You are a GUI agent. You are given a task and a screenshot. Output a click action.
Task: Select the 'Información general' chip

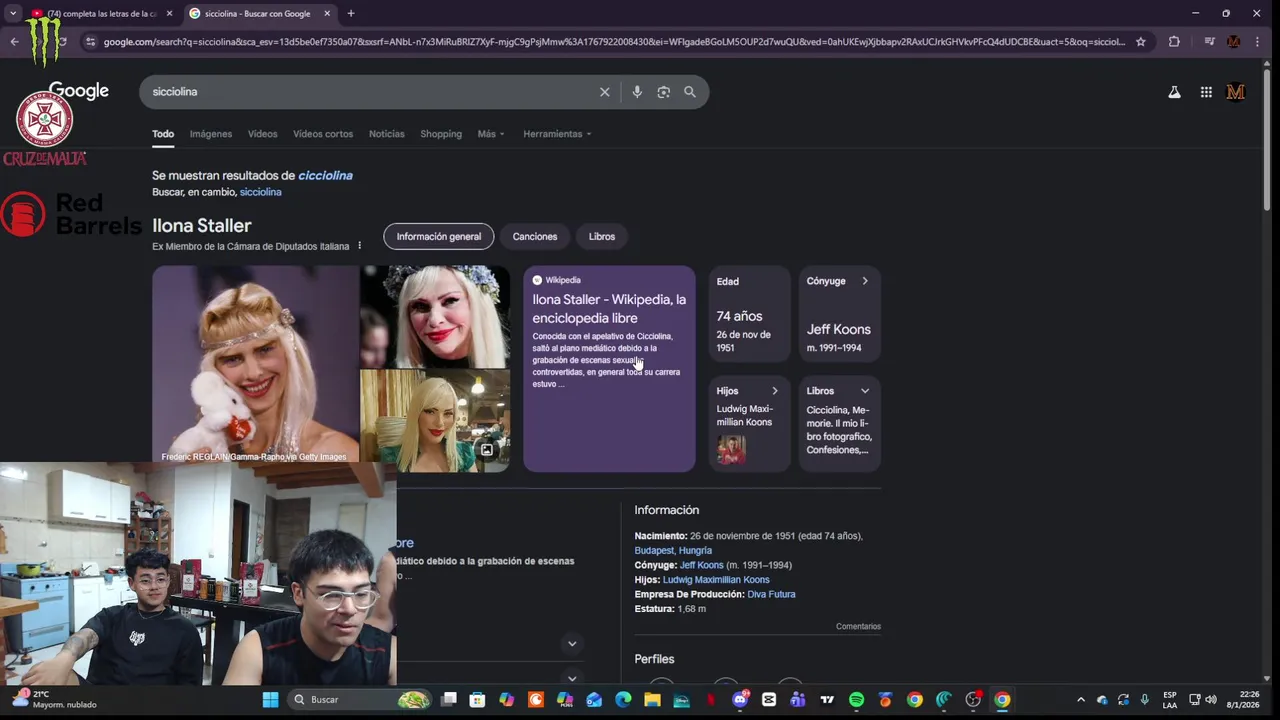[439, 237]
